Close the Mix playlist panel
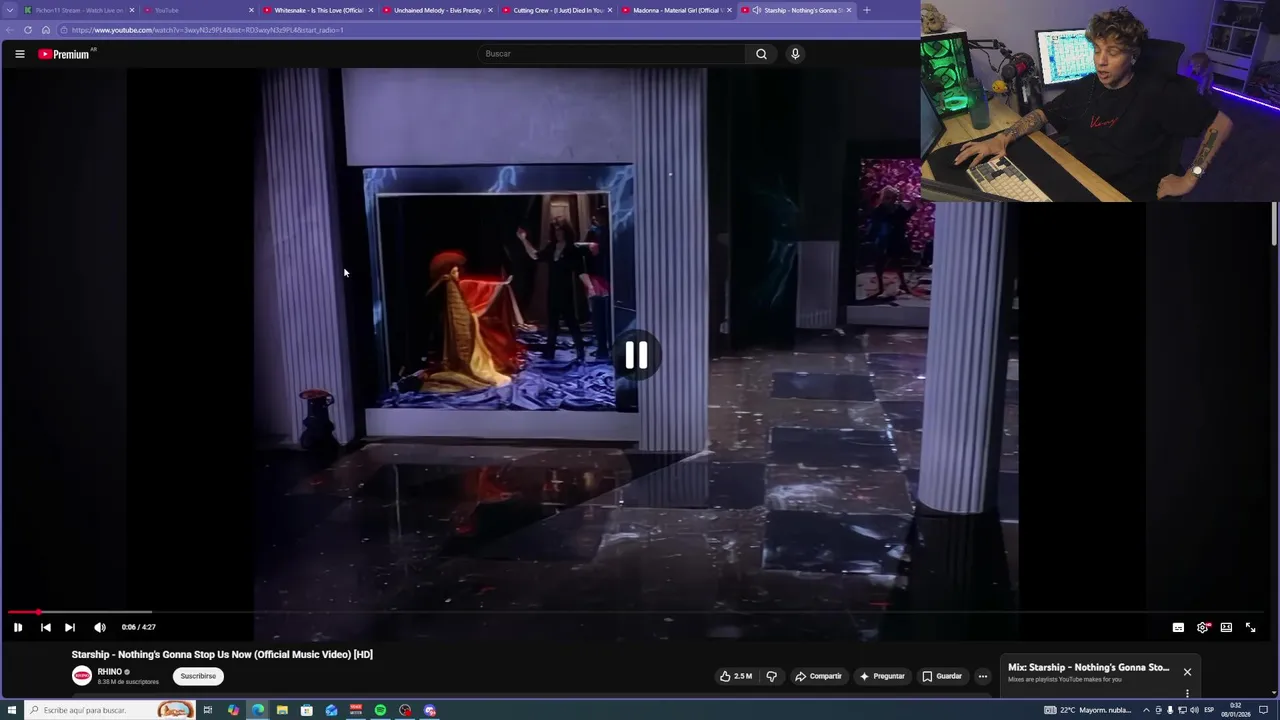Viewport: 1280px width, 720px height. (1187, 672)
